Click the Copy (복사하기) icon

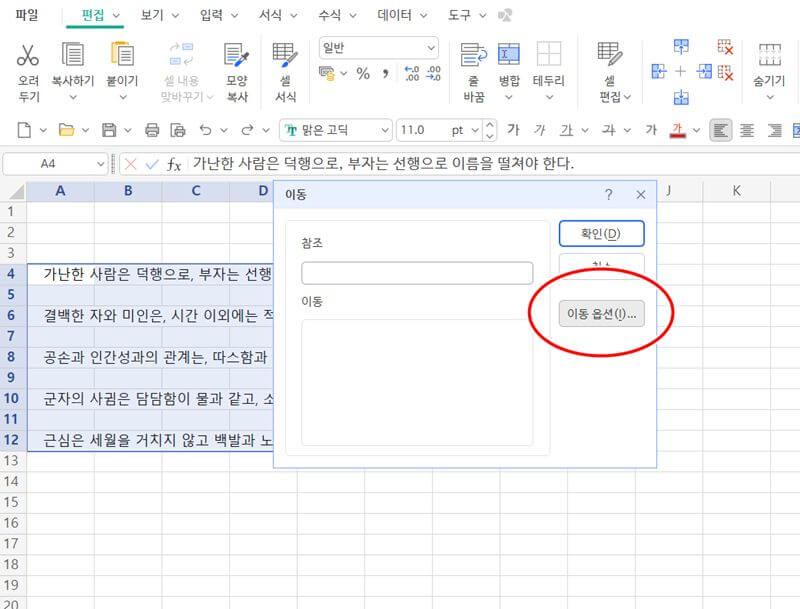coord(72,54)
